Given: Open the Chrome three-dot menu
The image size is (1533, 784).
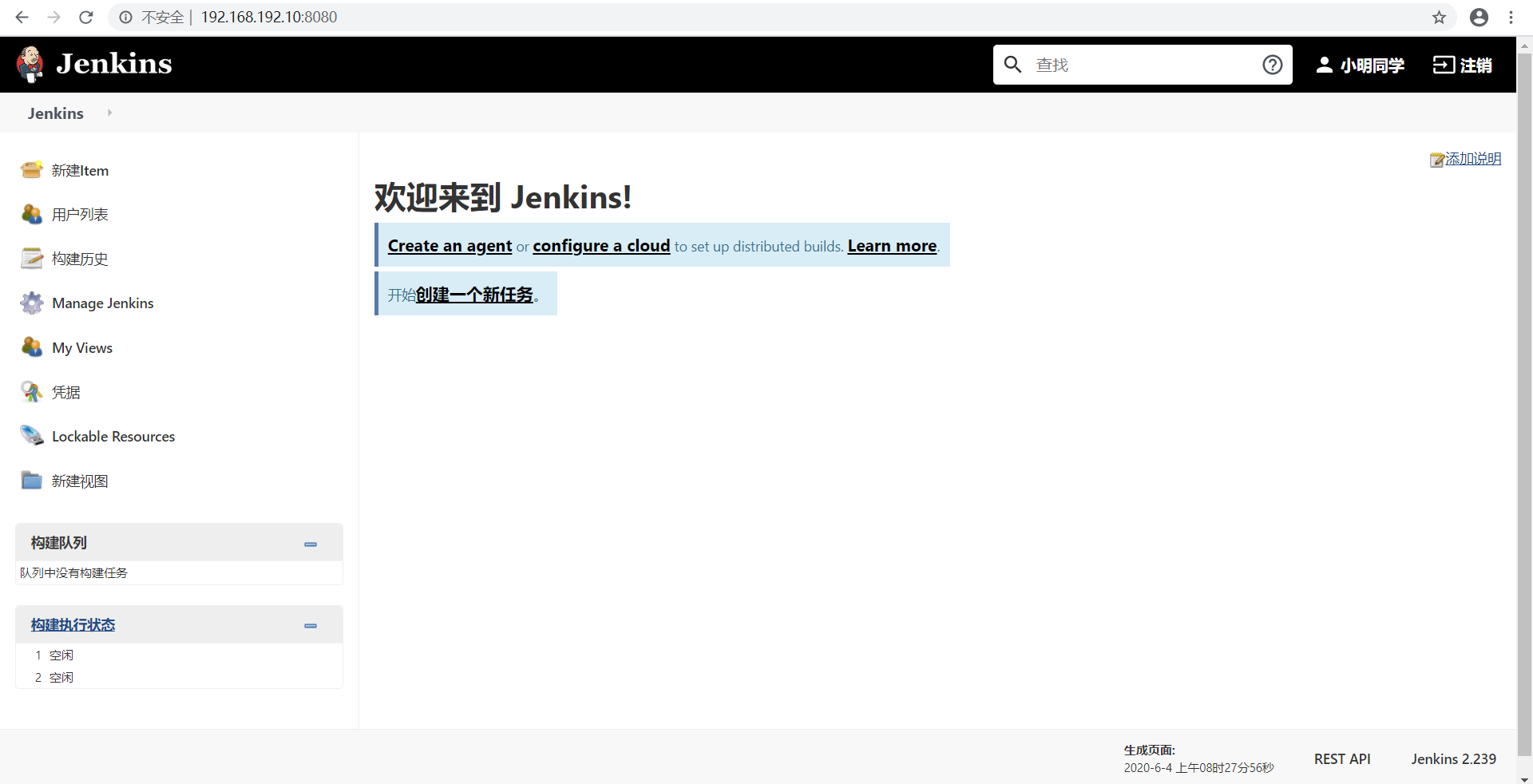Looking at the screenshot, I should click(1511, 17).
